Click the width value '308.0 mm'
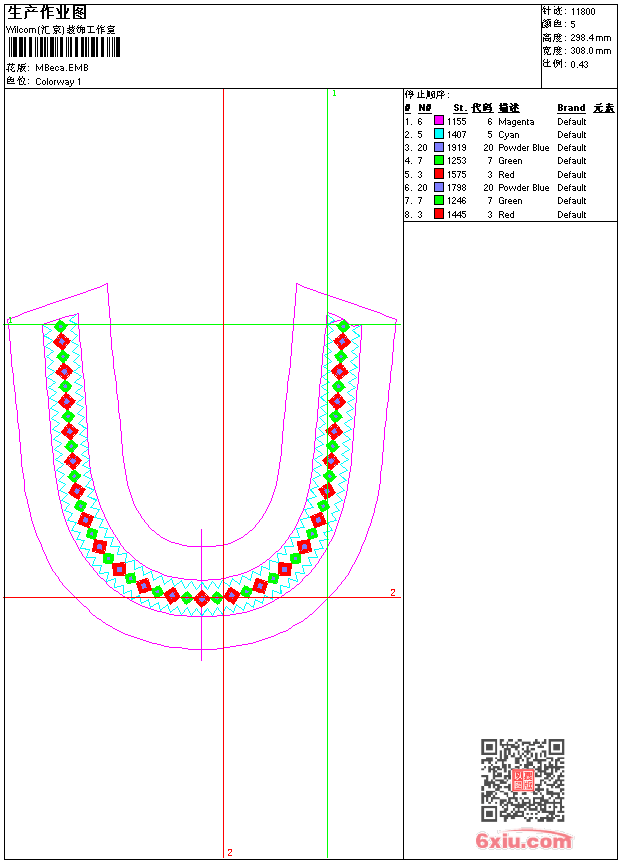620x860 pixels. pos(590,51)
